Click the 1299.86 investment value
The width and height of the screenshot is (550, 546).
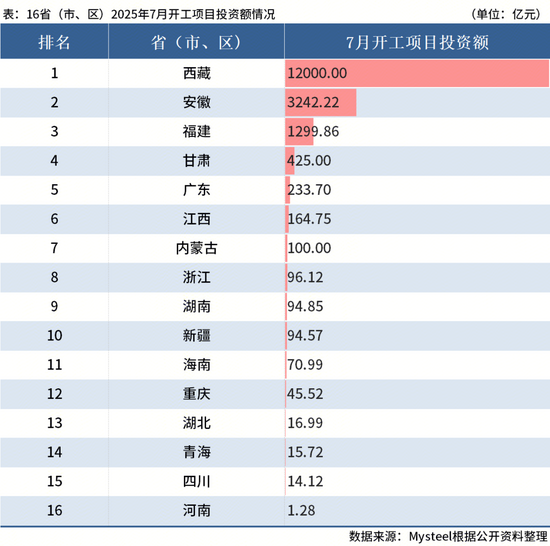[x=313, y=132]
